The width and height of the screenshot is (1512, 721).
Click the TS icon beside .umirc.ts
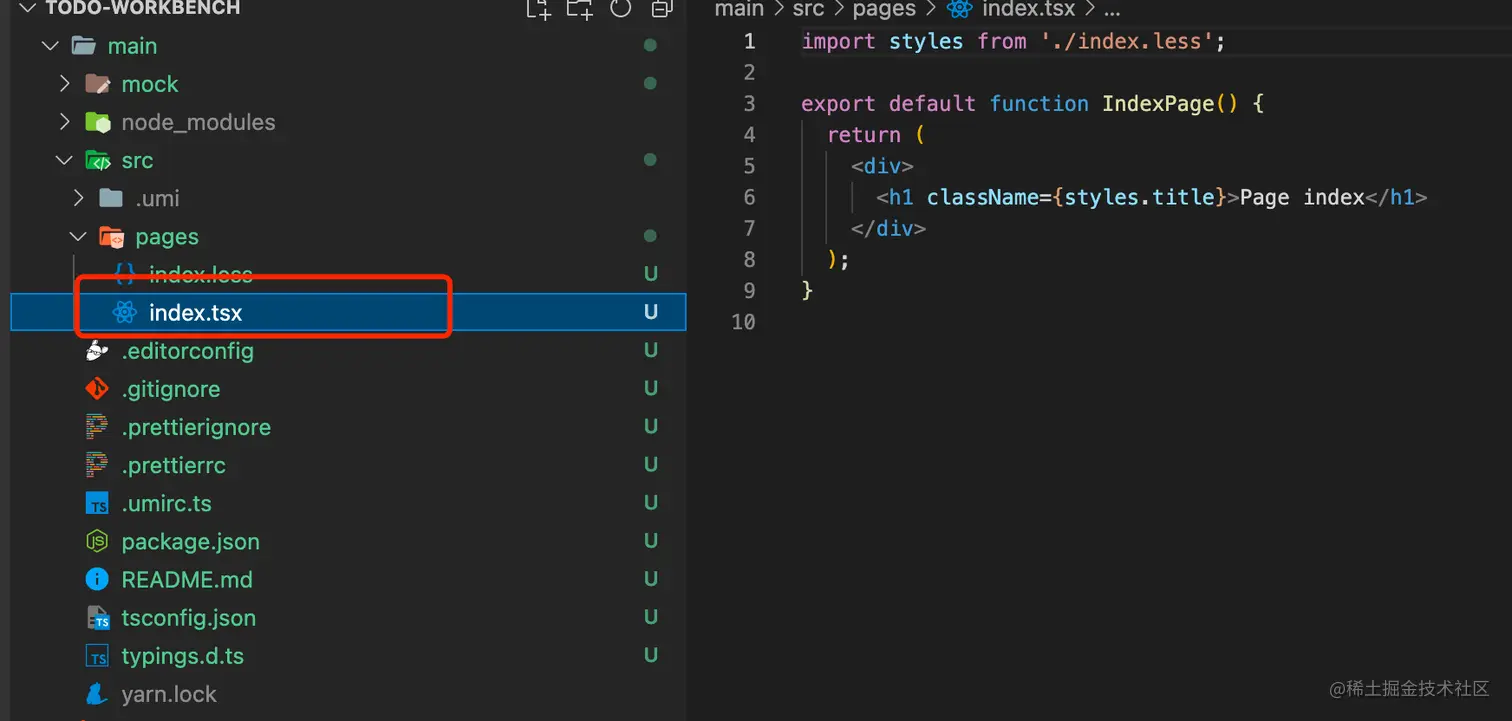[x=97, y=503]
